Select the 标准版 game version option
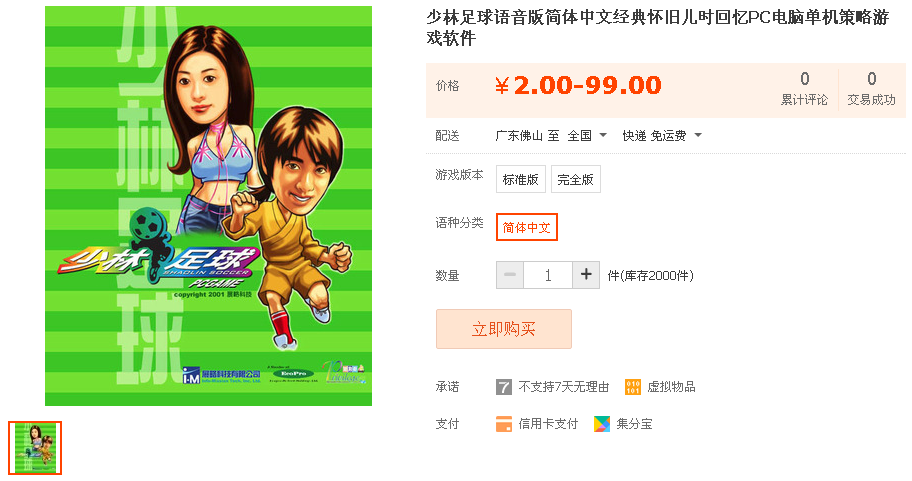This screenshot has width=912, height=481. pos(521,179)
